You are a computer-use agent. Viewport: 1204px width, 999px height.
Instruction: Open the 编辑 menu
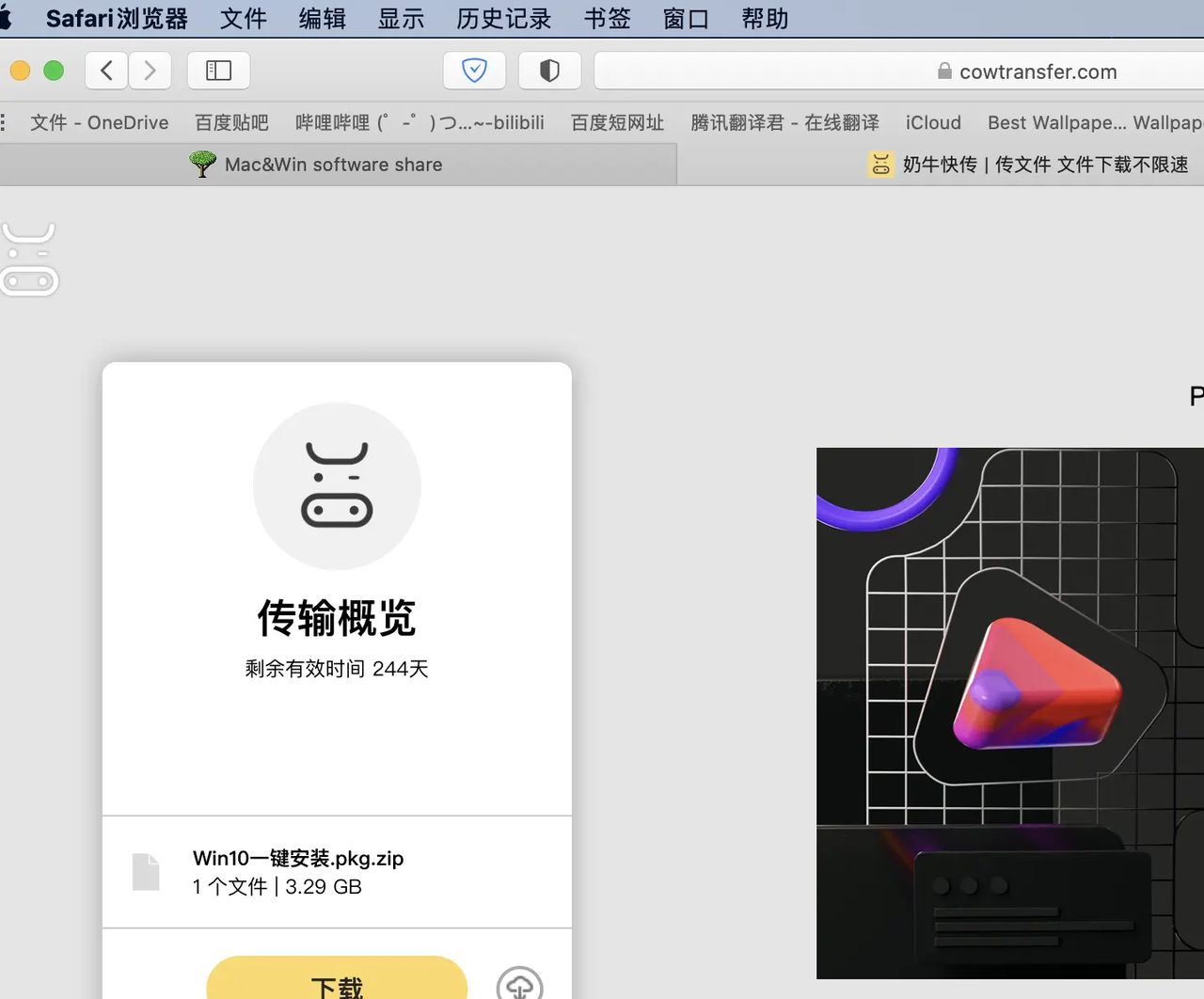coord(323,19)
